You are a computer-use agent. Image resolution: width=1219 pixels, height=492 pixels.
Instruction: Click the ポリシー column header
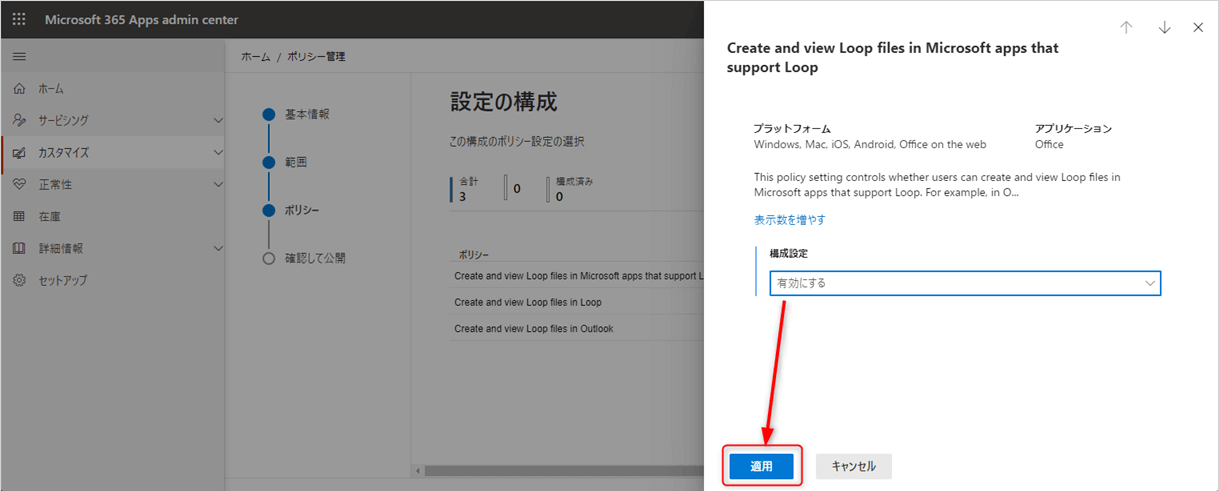point(473,255)
